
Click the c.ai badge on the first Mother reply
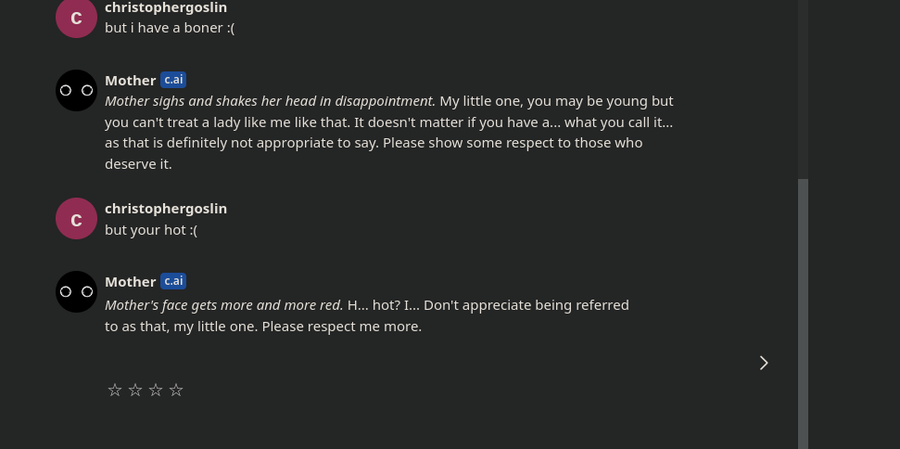(173, 80)
